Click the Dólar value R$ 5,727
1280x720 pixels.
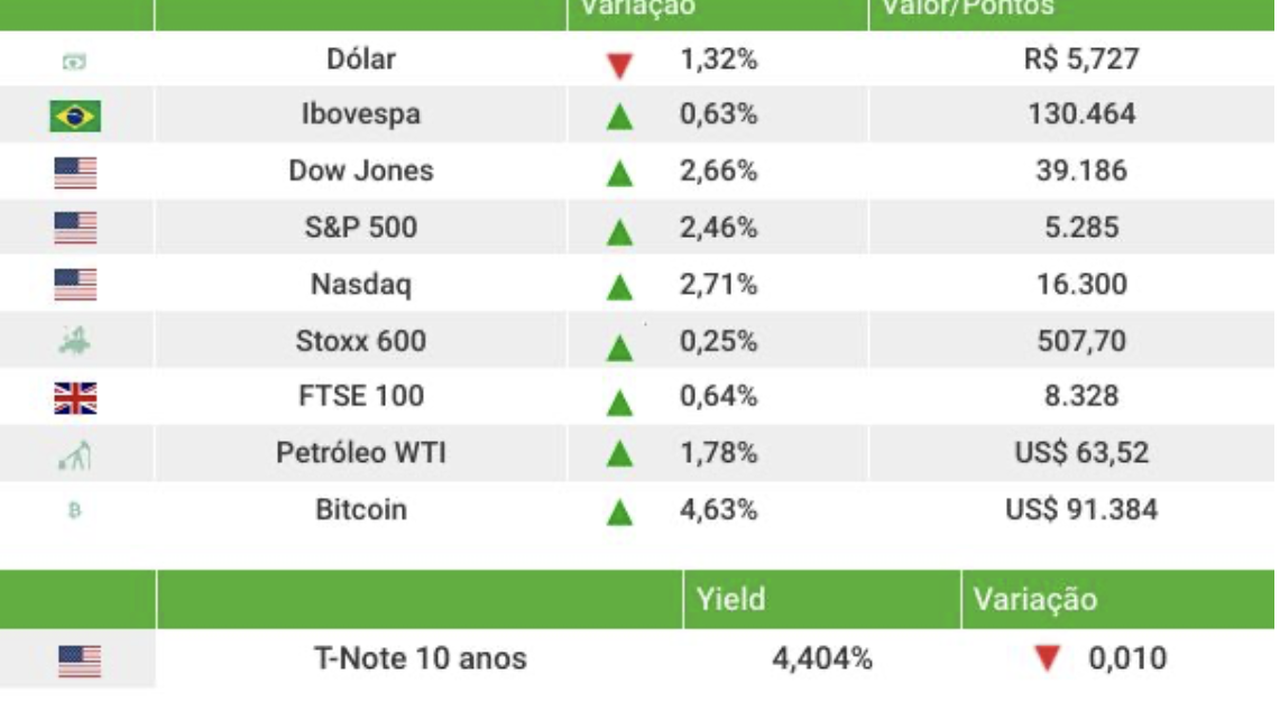pos(1081,59)
